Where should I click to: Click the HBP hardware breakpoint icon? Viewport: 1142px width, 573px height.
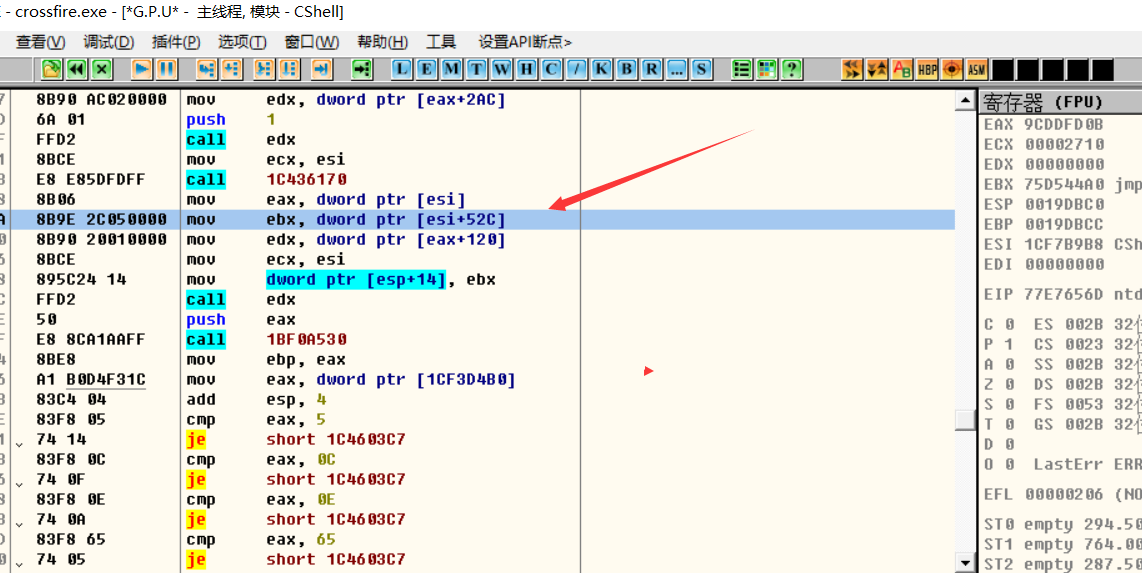pos(926,69)
